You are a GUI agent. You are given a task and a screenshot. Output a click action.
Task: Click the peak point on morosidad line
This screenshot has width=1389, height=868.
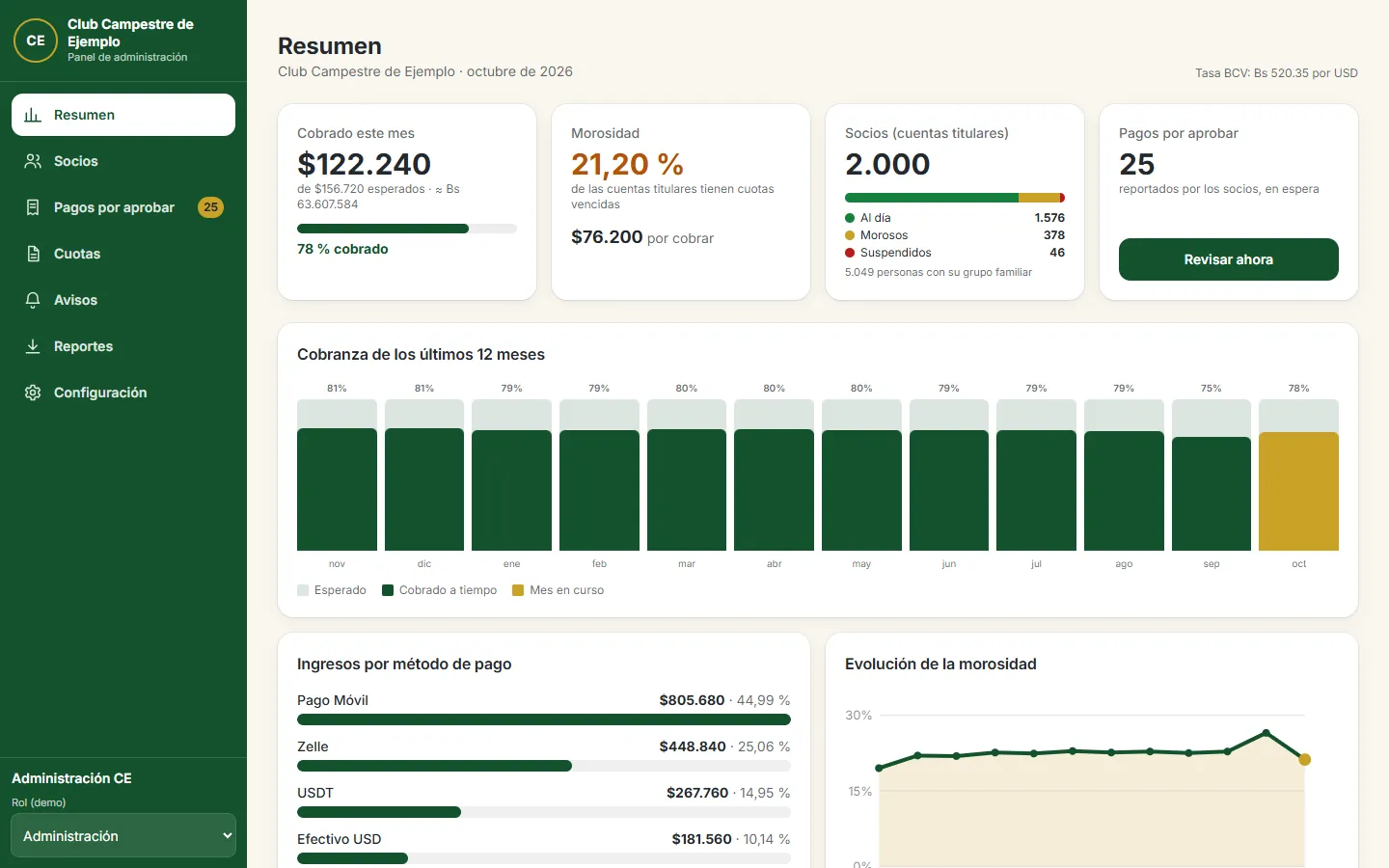1266,733
